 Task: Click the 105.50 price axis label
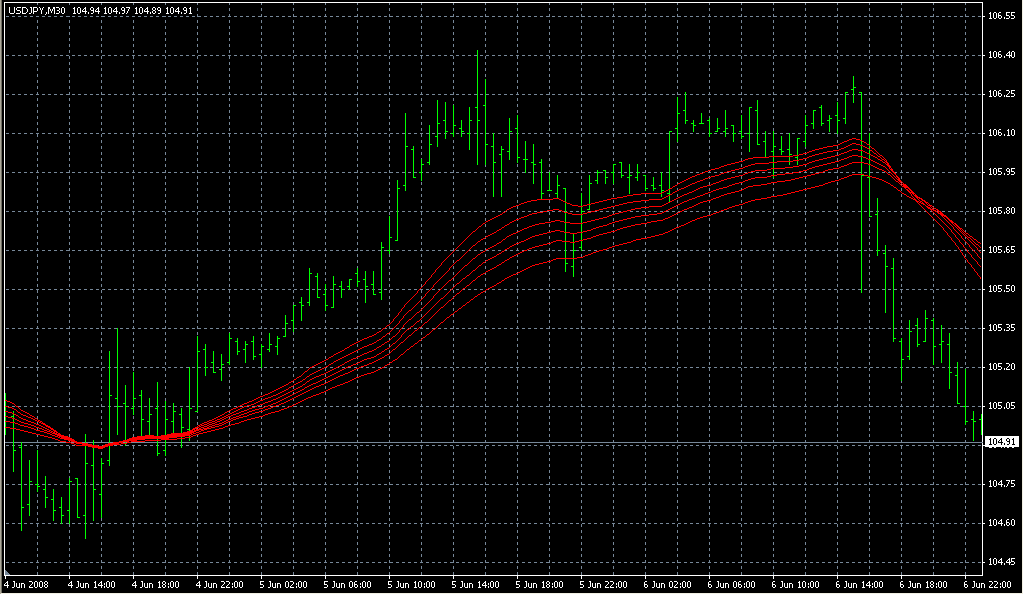[1001, 289]
